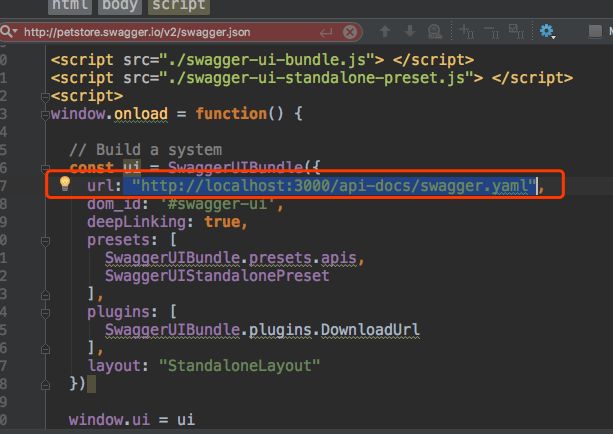Click the Find All usages icon
613x434 pixels.
(x=434, y=32)
